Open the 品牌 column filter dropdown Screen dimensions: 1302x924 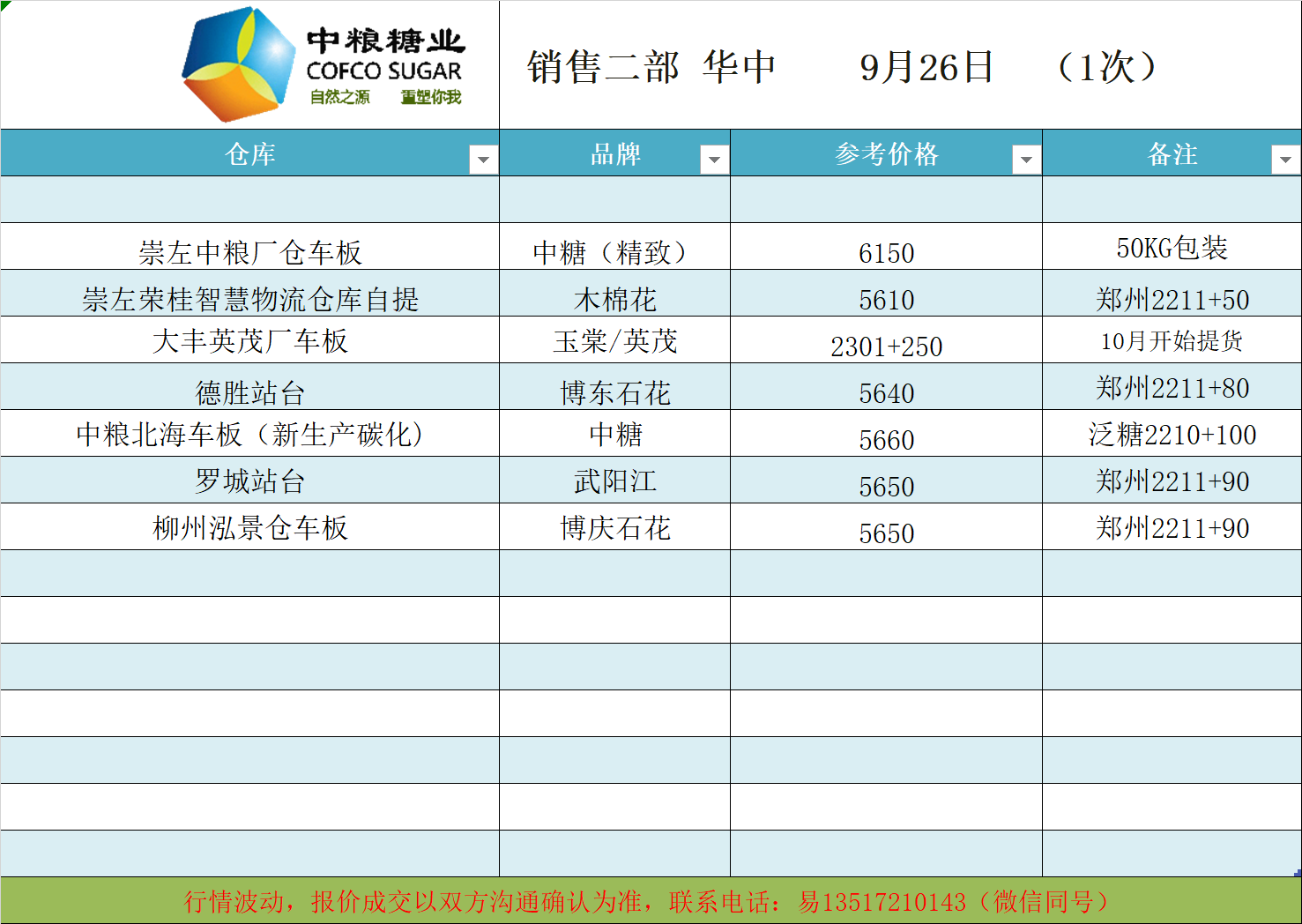pos(714,160)
